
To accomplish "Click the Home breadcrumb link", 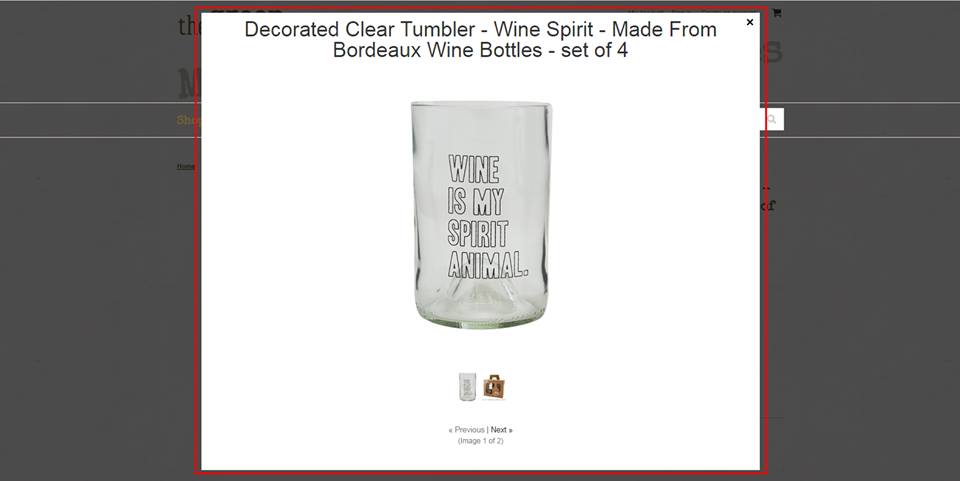I will [x=186, y=166].
